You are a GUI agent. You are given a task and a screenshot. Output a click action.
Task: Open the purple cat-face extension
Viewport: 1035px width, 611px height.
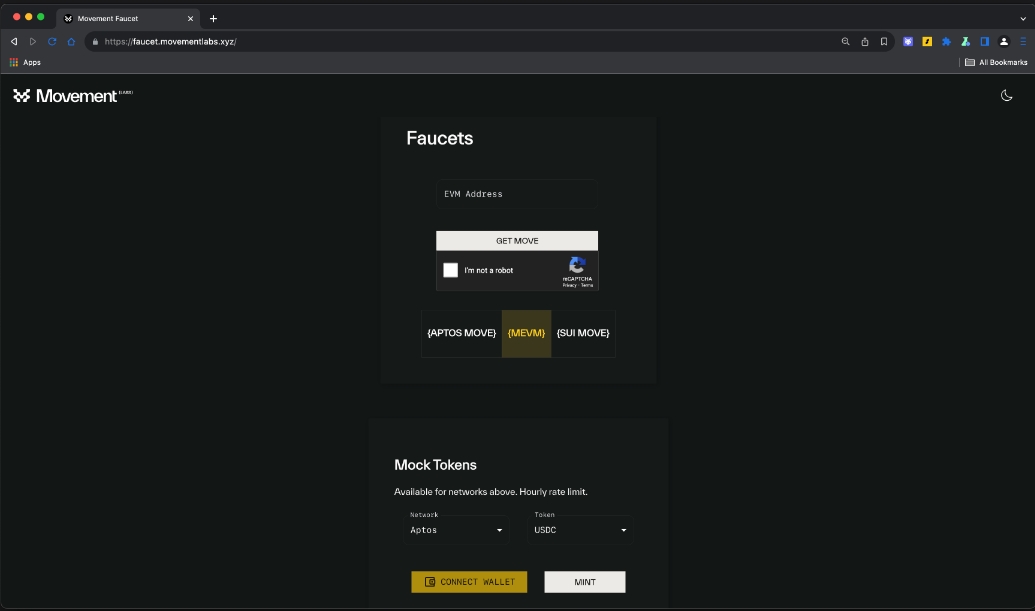tap(908, 42)
